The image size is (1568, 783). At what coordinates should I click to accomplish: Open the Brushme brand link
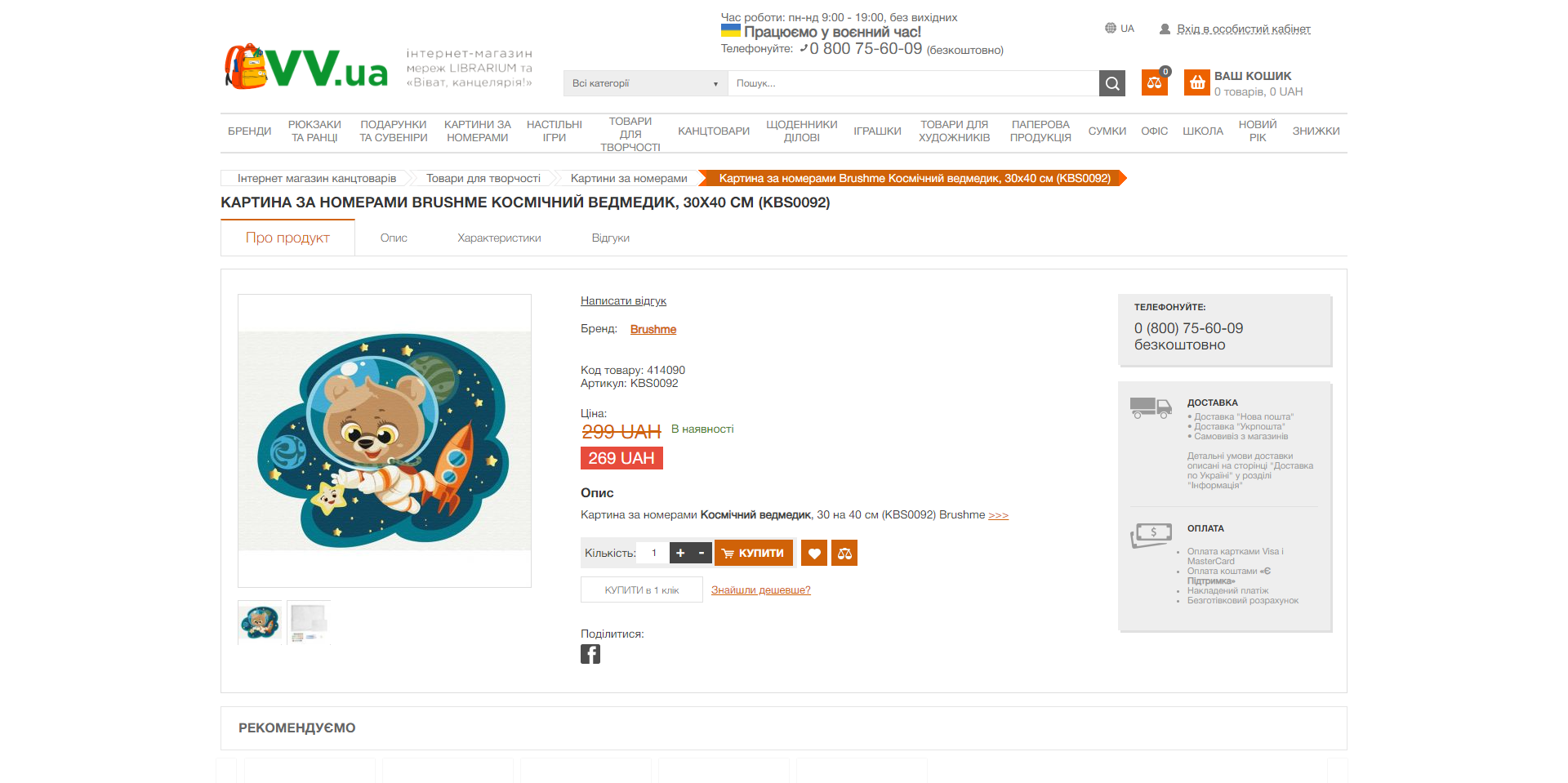click(653, 329)
